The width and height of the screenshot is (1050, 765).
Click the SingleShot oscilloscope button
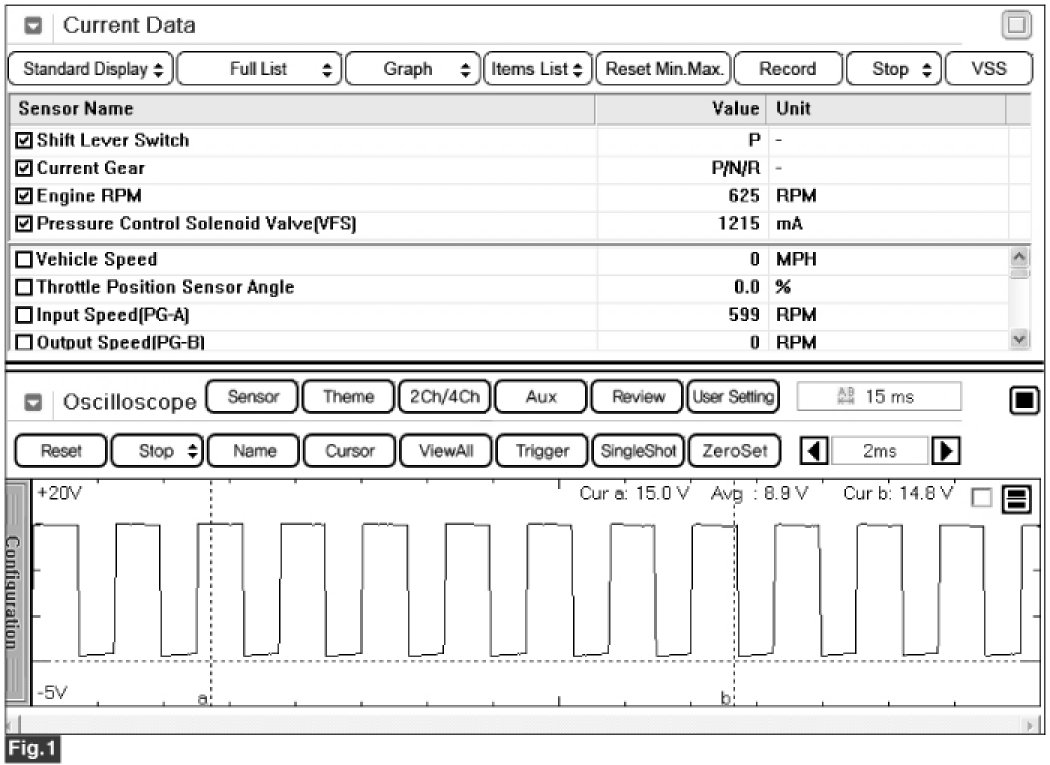click(636, 451)
